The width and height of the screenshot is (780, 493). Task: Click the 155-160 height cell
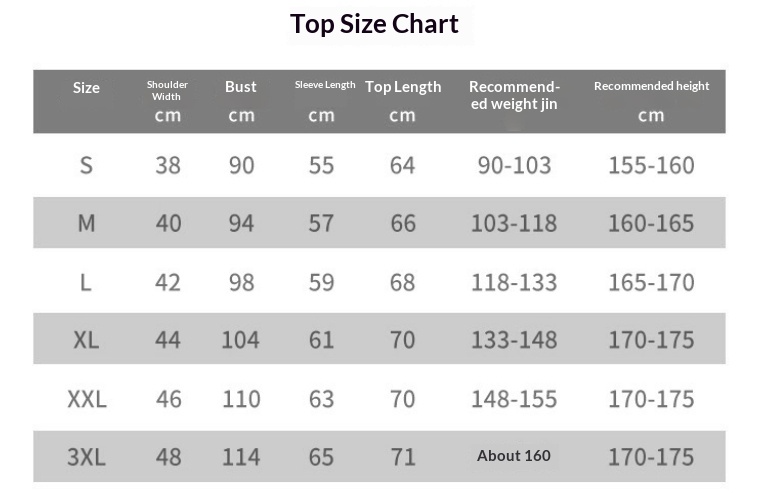tap(651, 165)
